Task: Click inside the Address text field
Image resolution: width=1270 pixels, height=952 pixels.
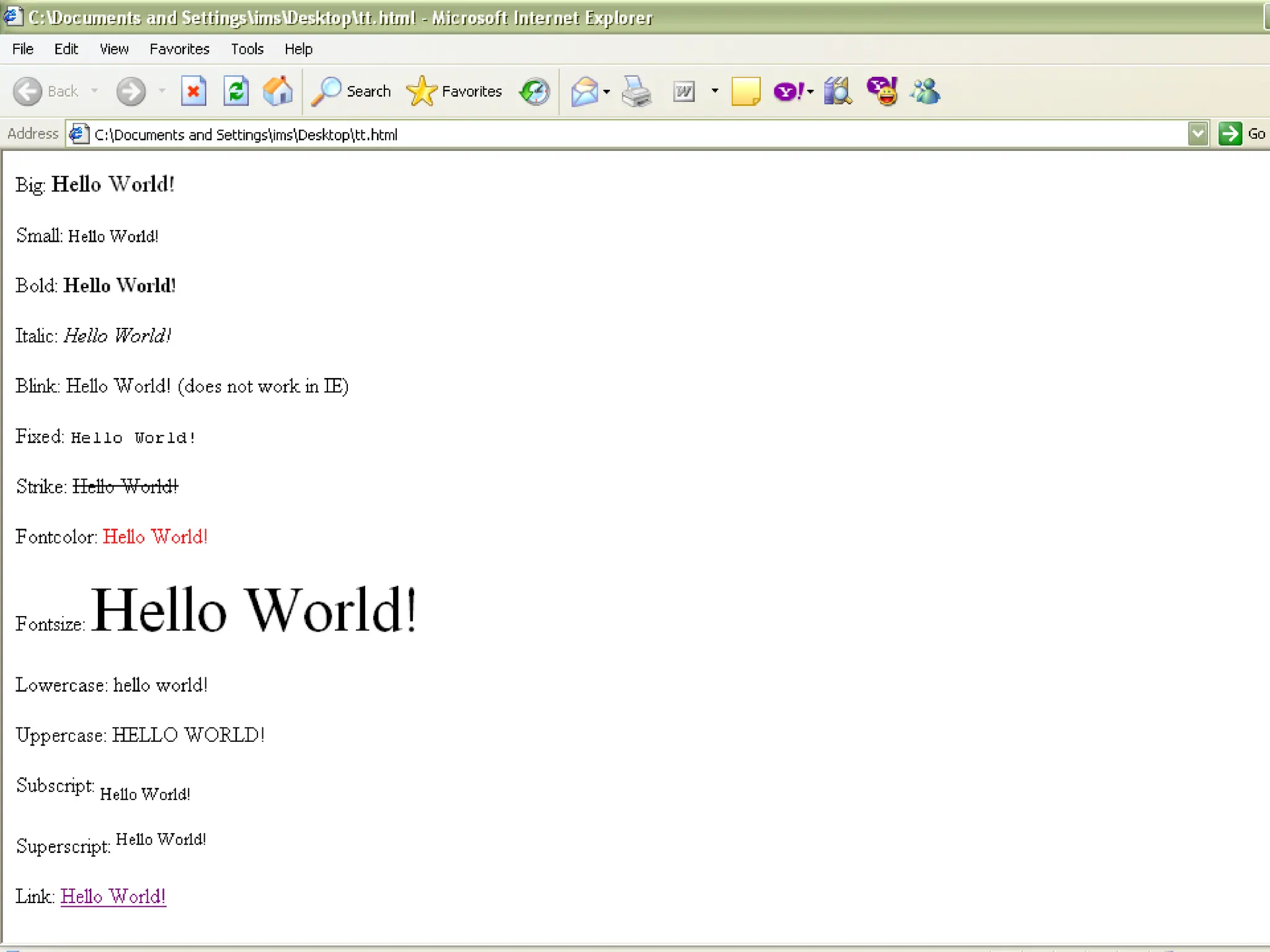Action: (620, 134)
